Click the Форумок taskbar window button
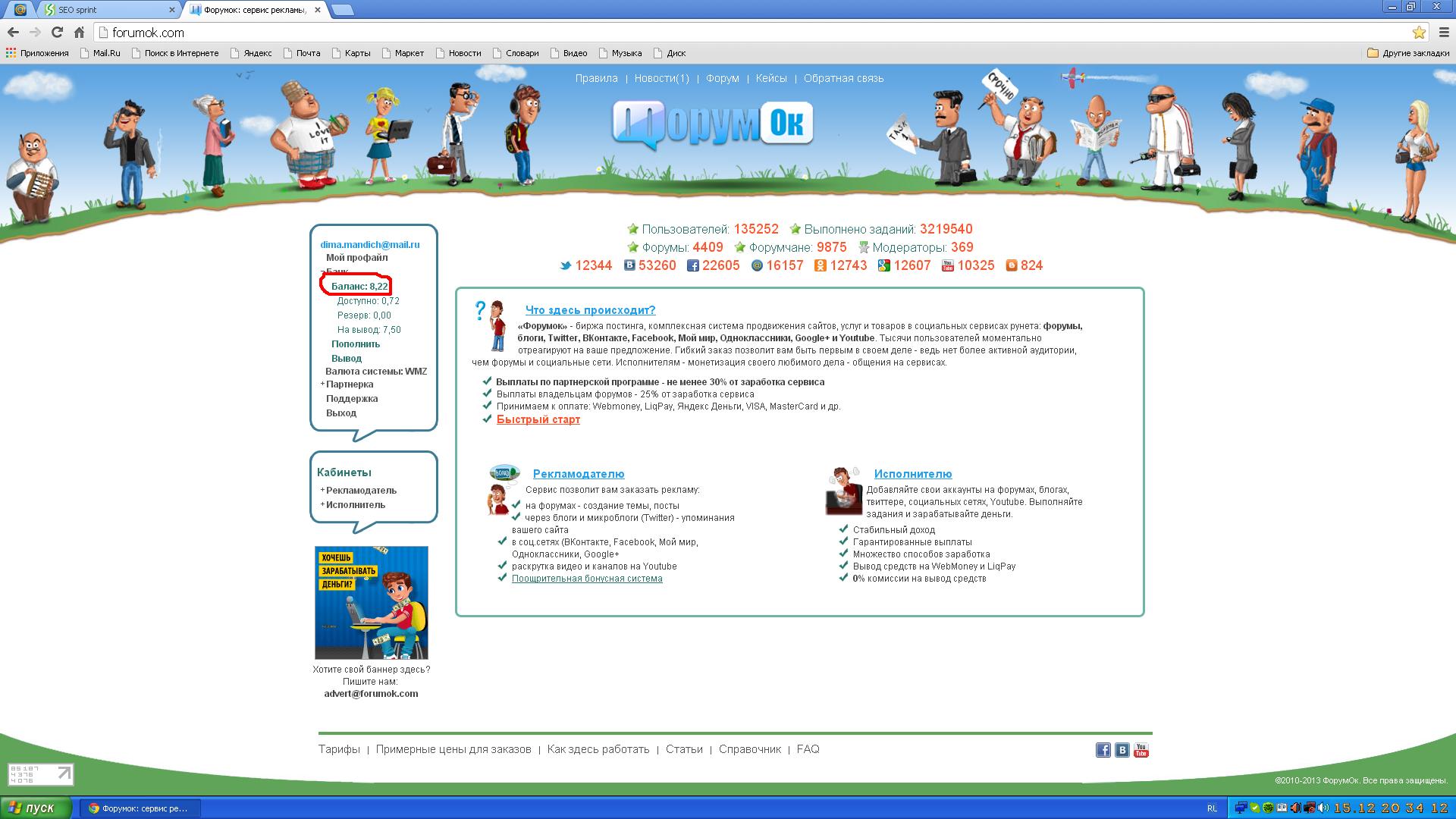 pos(141,808)
